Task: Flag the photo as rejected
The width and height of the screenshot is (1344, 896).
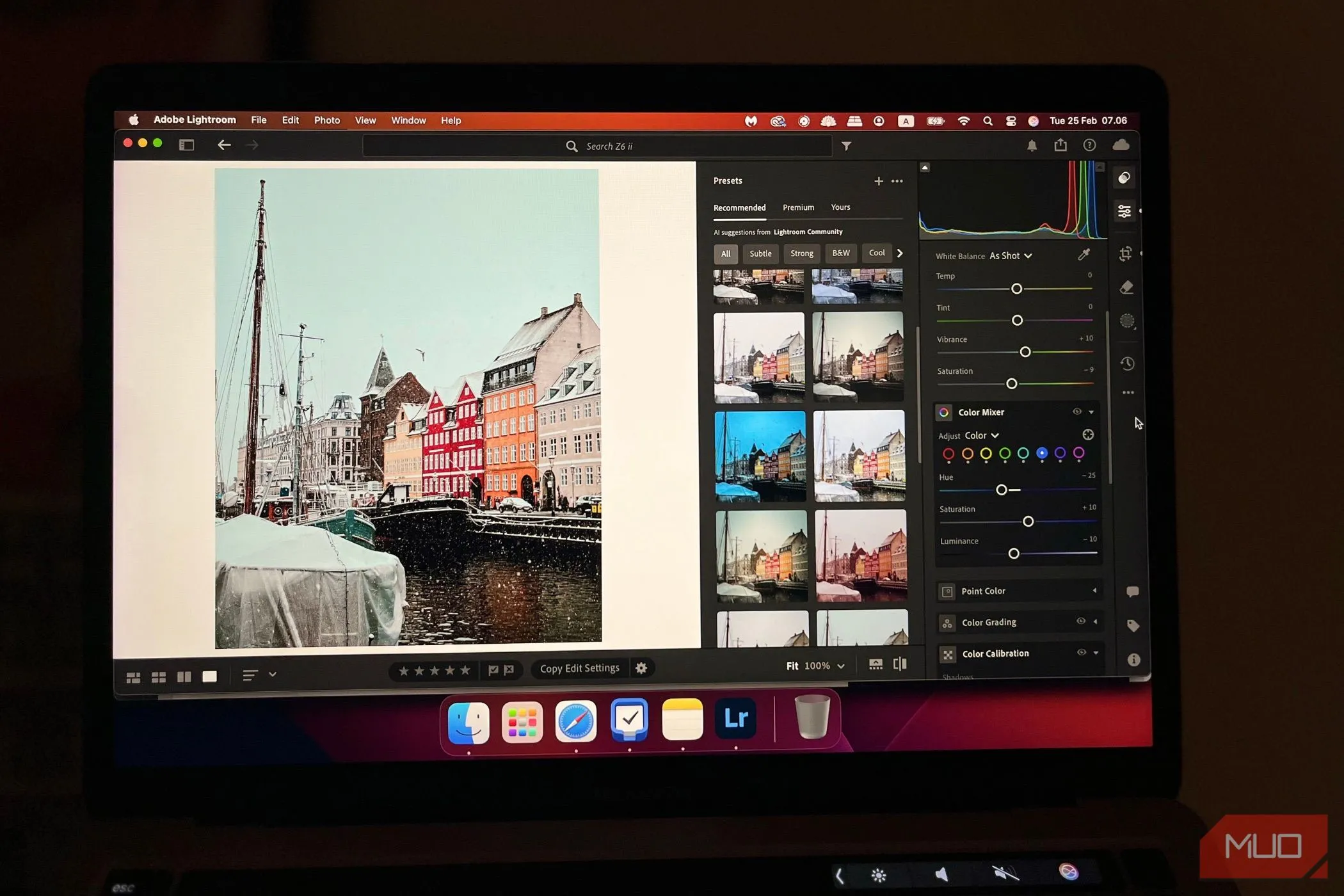Action: (x=509, y=670)
